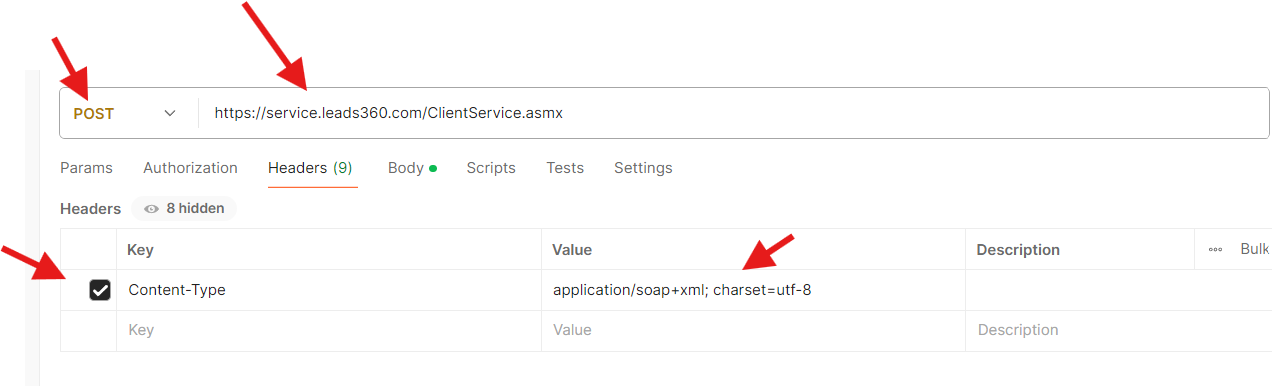Viewport: 1272px width, 386px height.
Task: Click the request URL field
Action: [x=735, y=113]
